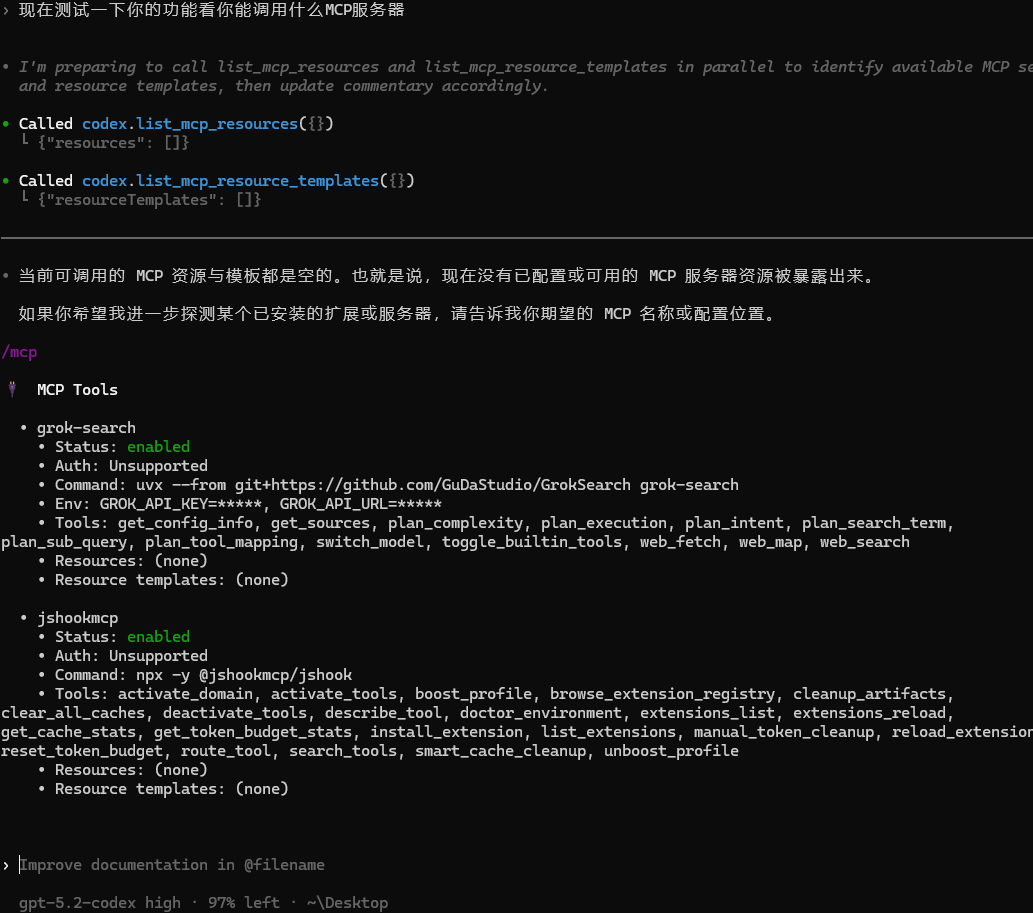Click the cleanup_artifacts tool name
Image resolution: width=1033 pixels, height=913 pixels.
point(869,694)
